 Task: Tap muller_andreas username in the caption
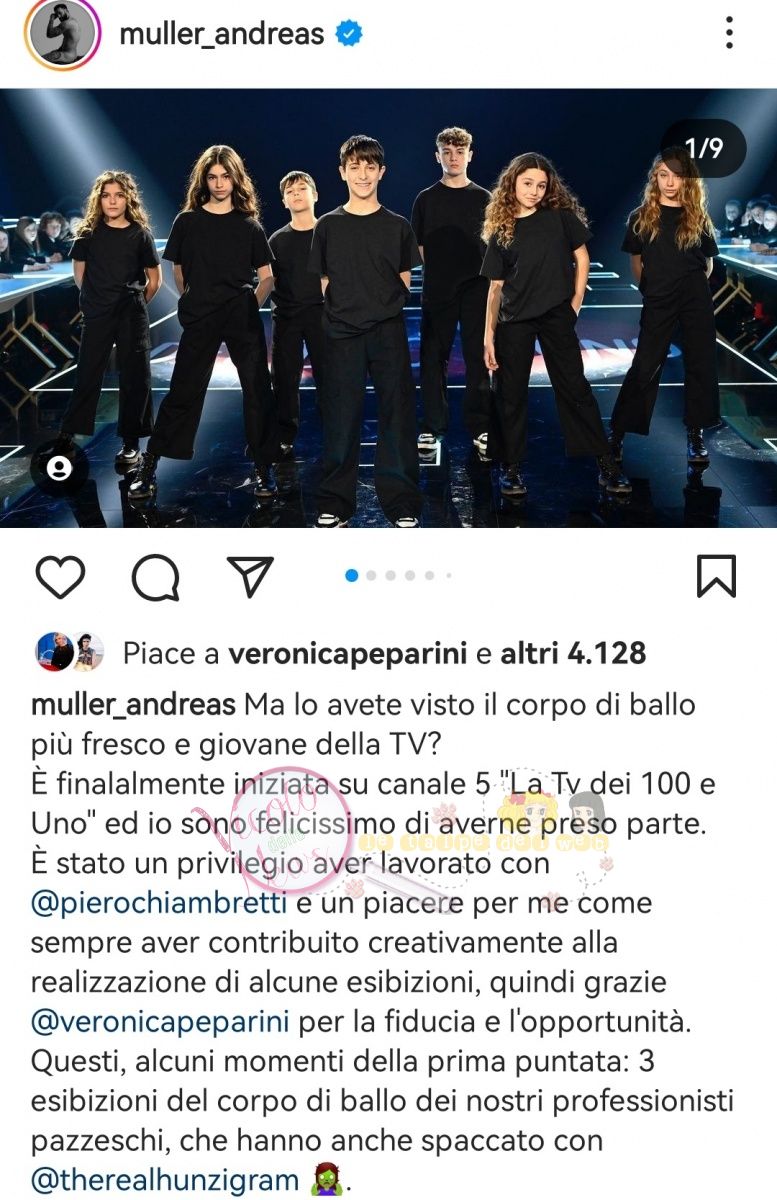(x=134, y=704)
